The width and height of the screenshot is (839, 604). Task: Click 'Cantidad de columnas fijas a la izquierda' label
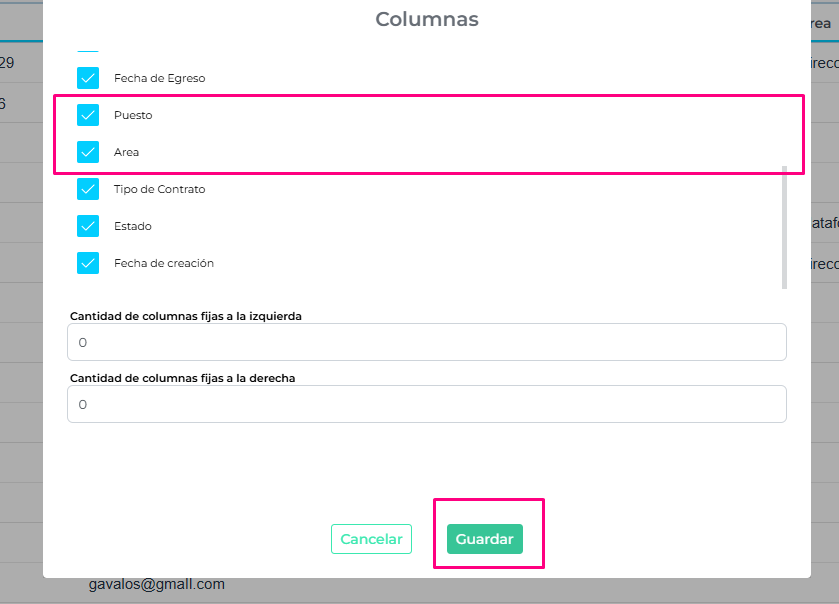point(186,316)
